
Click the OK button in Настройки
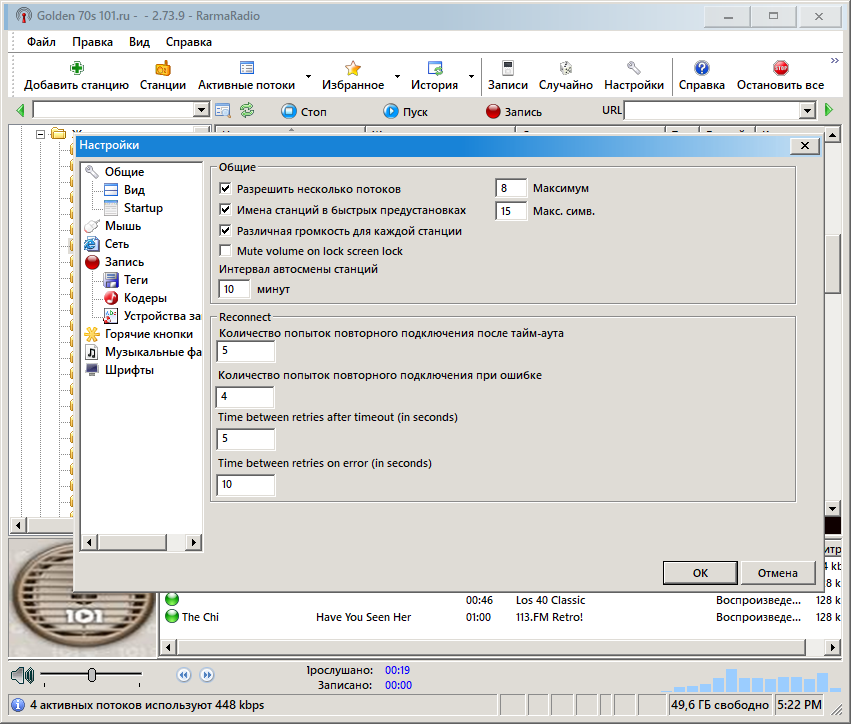click(700, 573)
